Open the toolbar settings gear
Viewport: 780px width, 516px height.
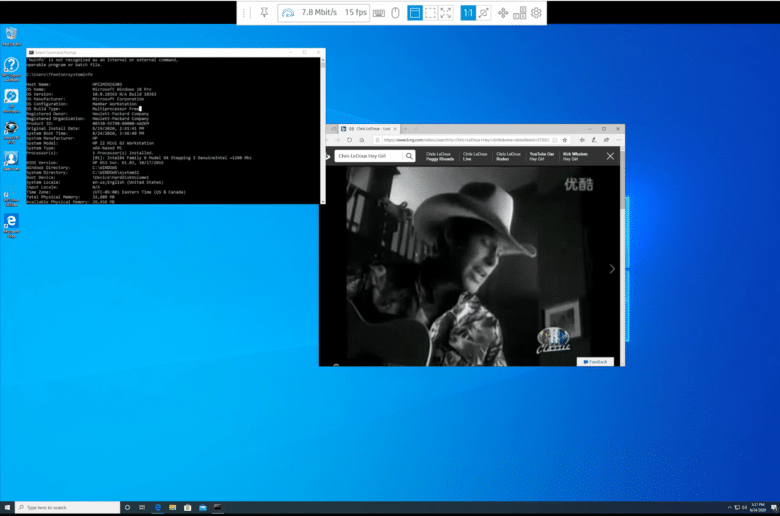click(x=536, y=12)
